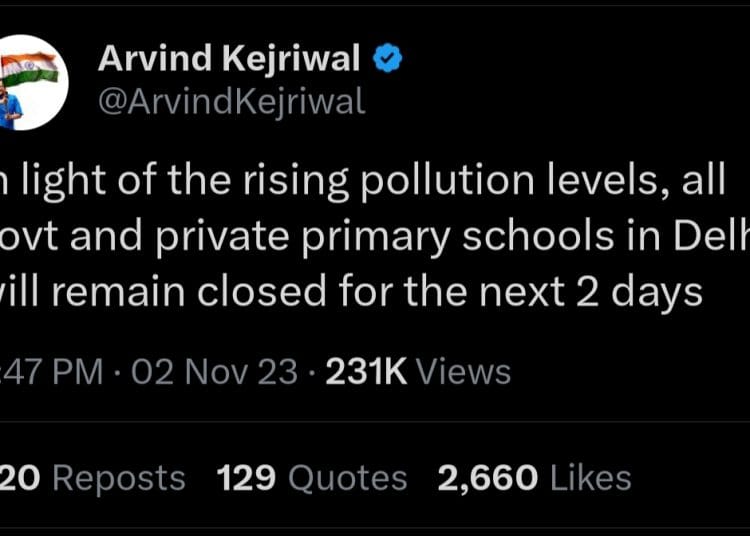The height and width of the screenshot is (536, 750).
Task: Click the 129 quote count number
Action: tap(246, 478)
